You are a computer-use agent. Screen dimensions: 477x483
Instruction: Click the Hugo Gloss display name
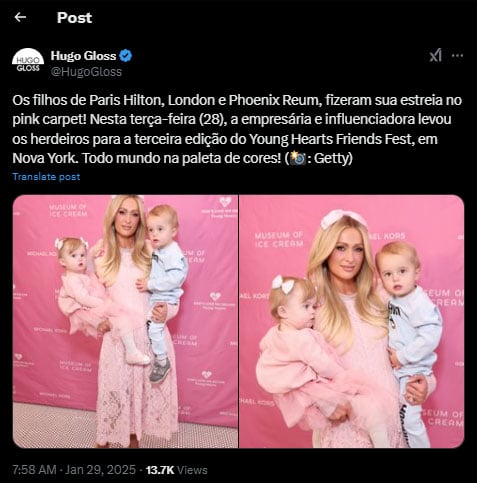[83, 56]
